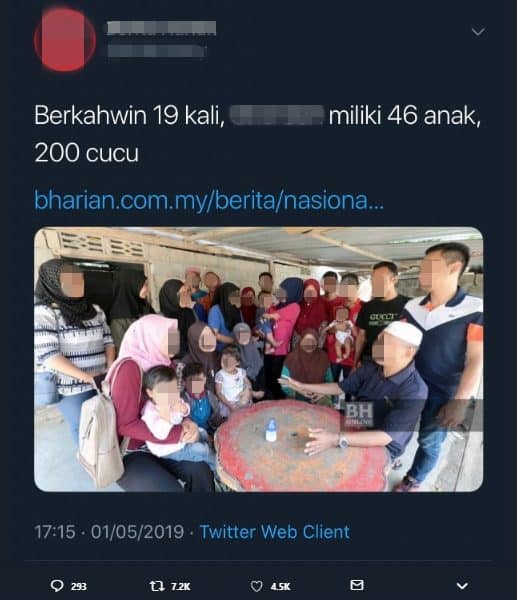
Task: Like the tweet with the heart icon
Action: pyautogui.click(x=256, y=586)
